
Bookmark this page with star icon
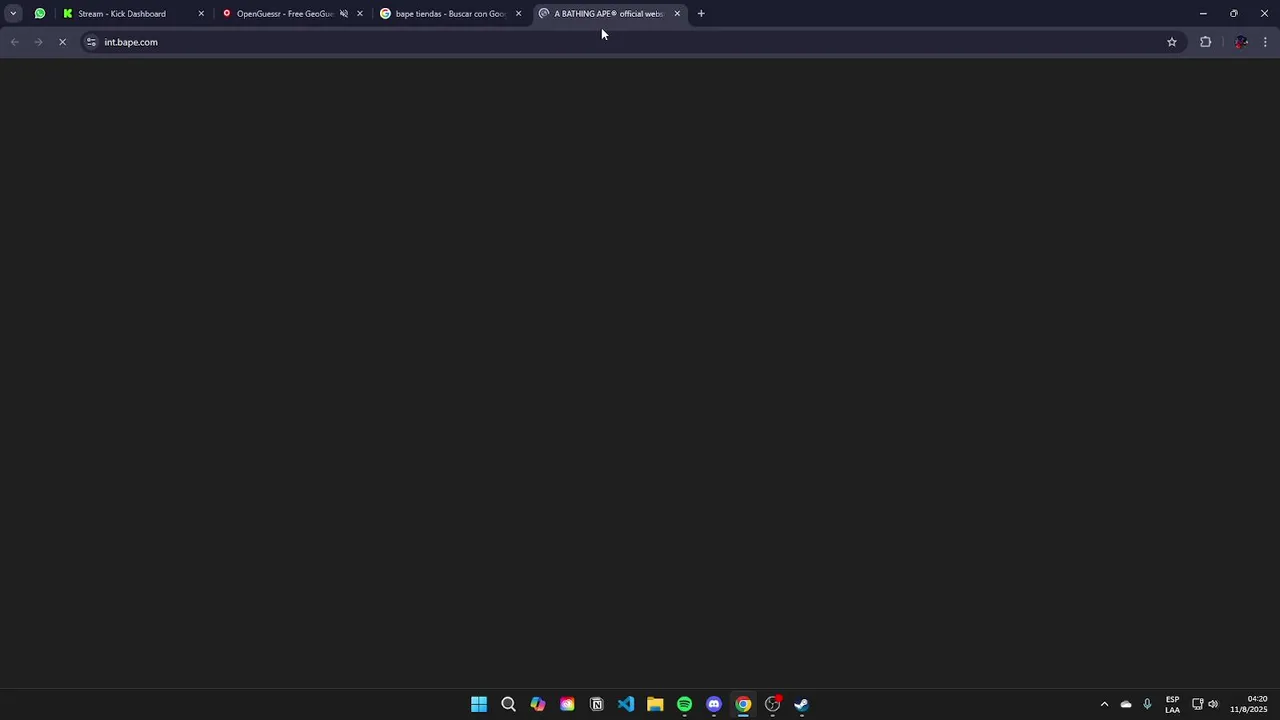pos(1172,42)
